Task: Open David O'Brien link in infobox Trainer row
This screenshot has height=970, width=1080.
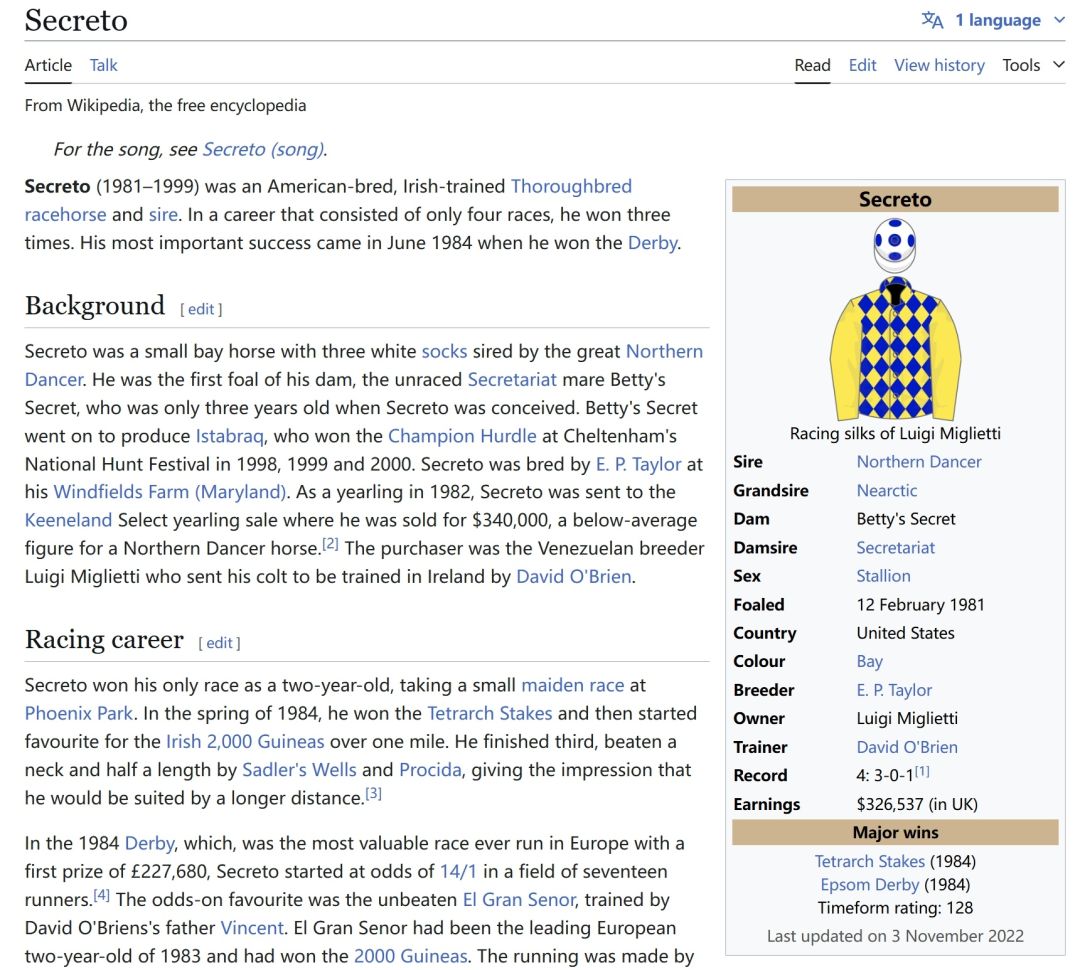Action: (x=907, y=747)
